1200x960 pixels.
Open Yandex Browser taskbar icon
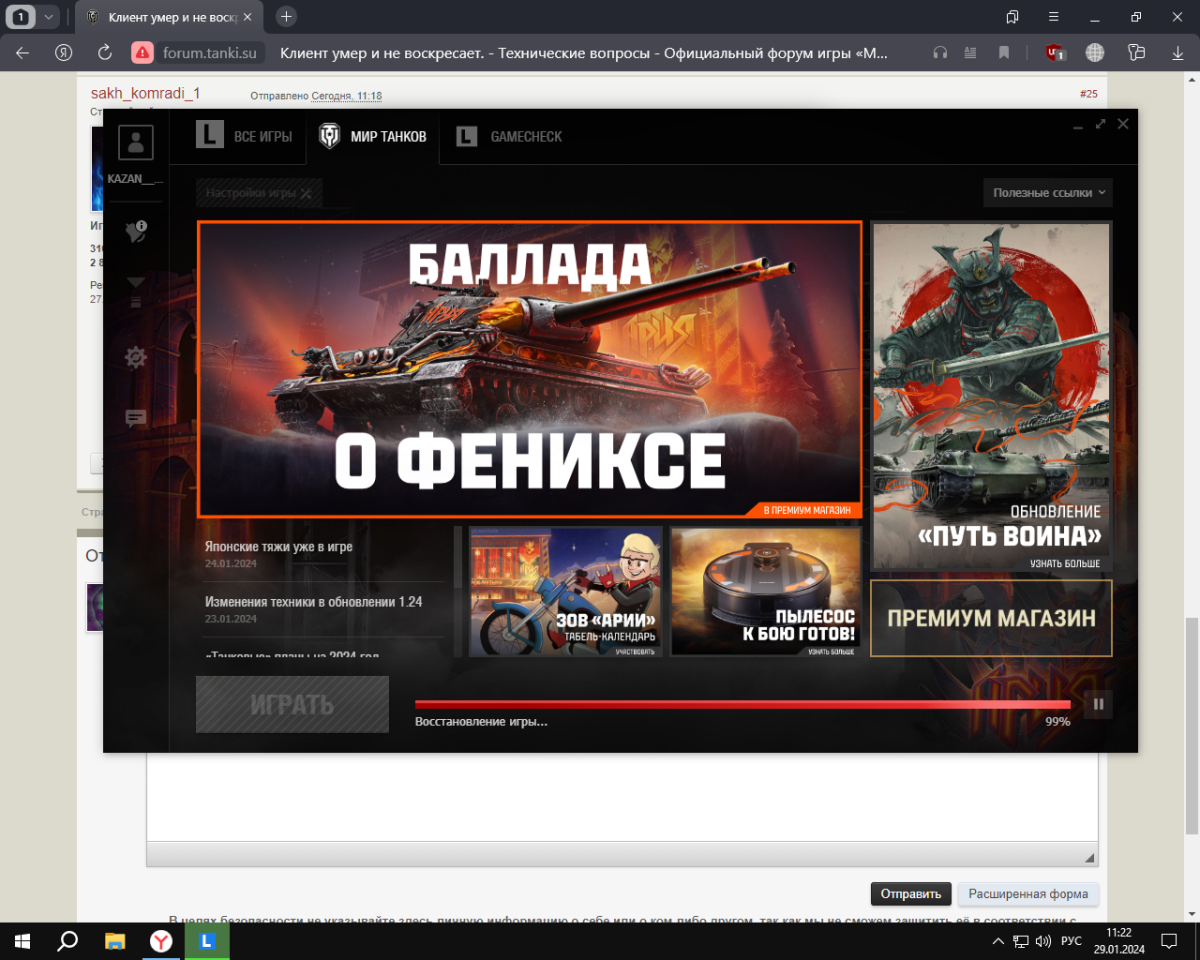[161, 941]
